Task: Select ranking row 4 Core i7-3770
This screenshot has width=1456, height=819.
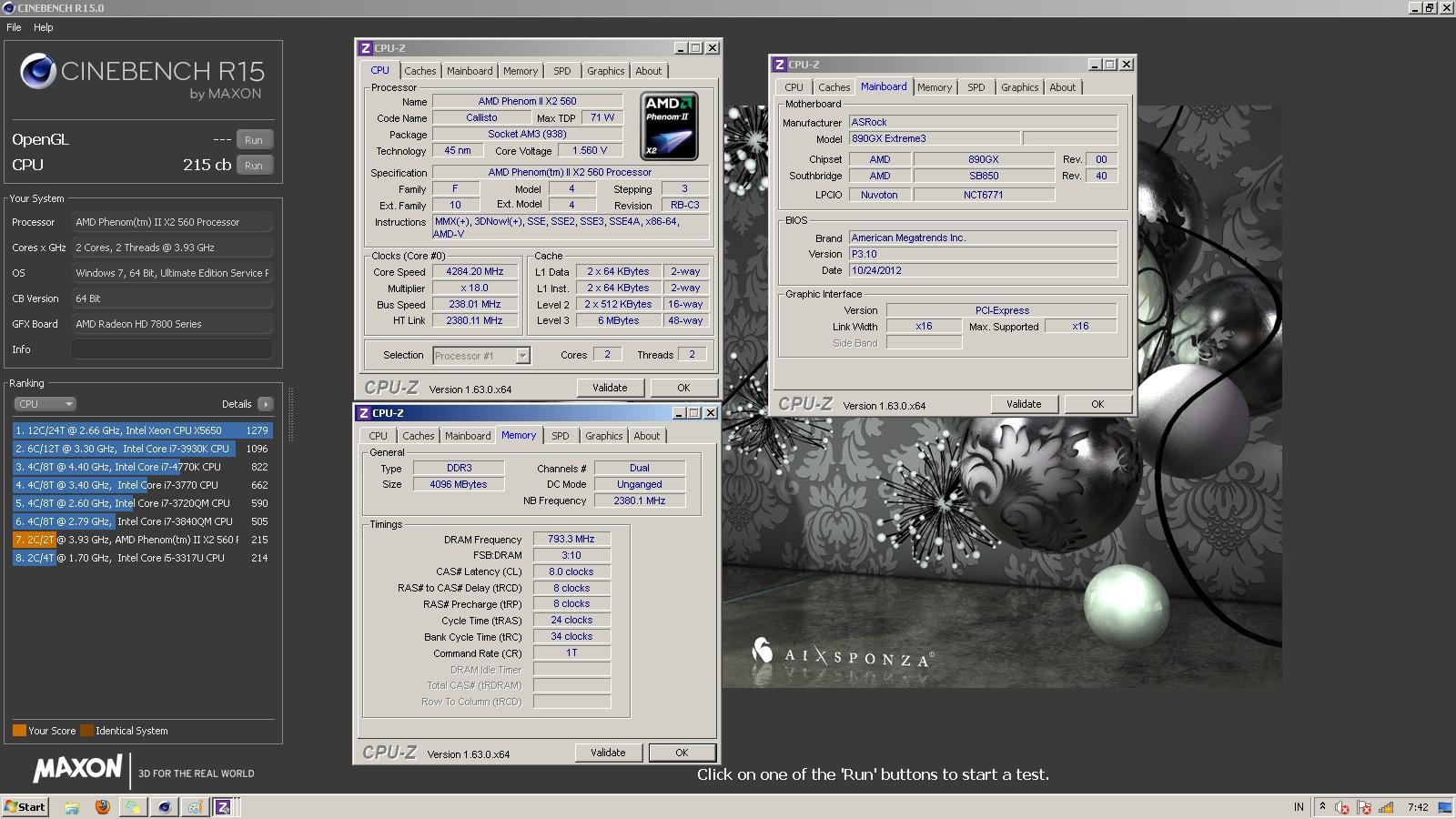Action: tap(142, 485)
